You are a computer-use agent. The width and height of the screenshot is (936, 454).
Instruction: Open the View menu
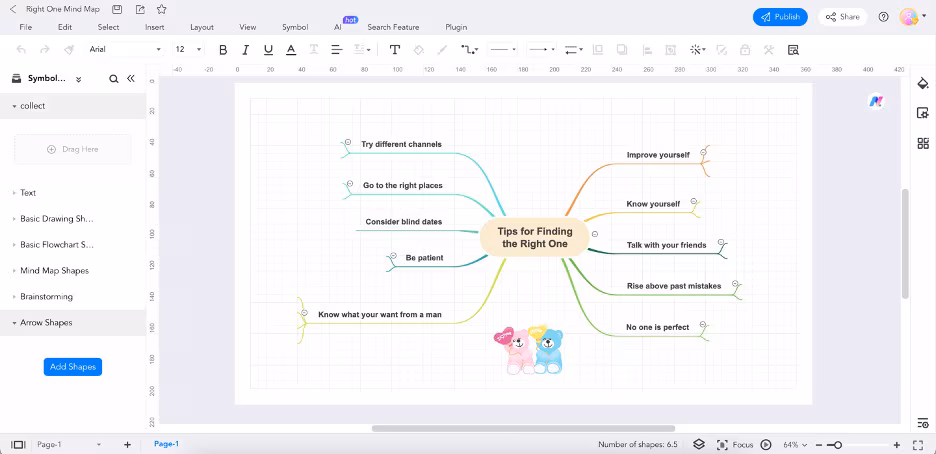tap(248, 27)
